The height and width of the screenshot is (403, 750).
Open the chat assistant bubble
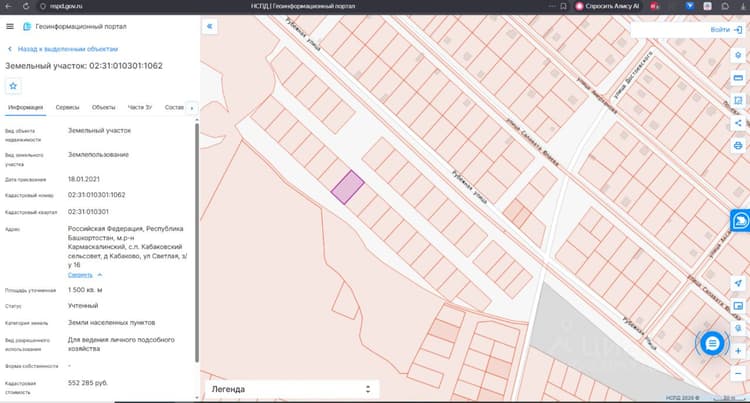(712, 343)
